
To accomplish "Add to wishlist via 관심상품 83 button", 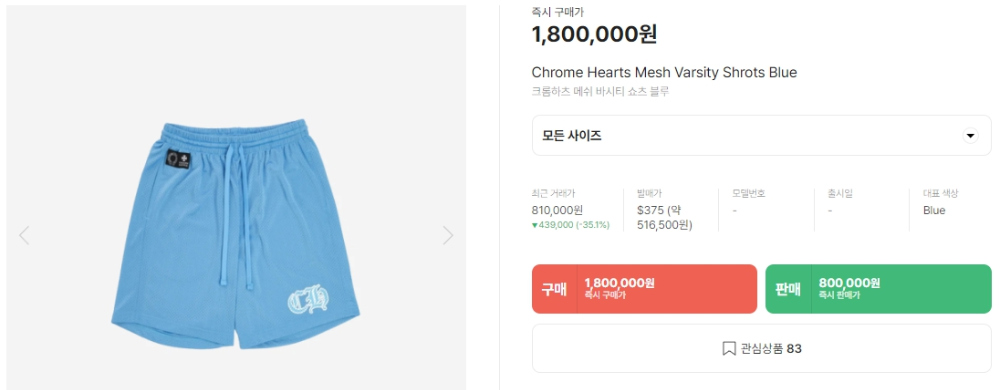I will pyautogui.click(x=761, y=349).
